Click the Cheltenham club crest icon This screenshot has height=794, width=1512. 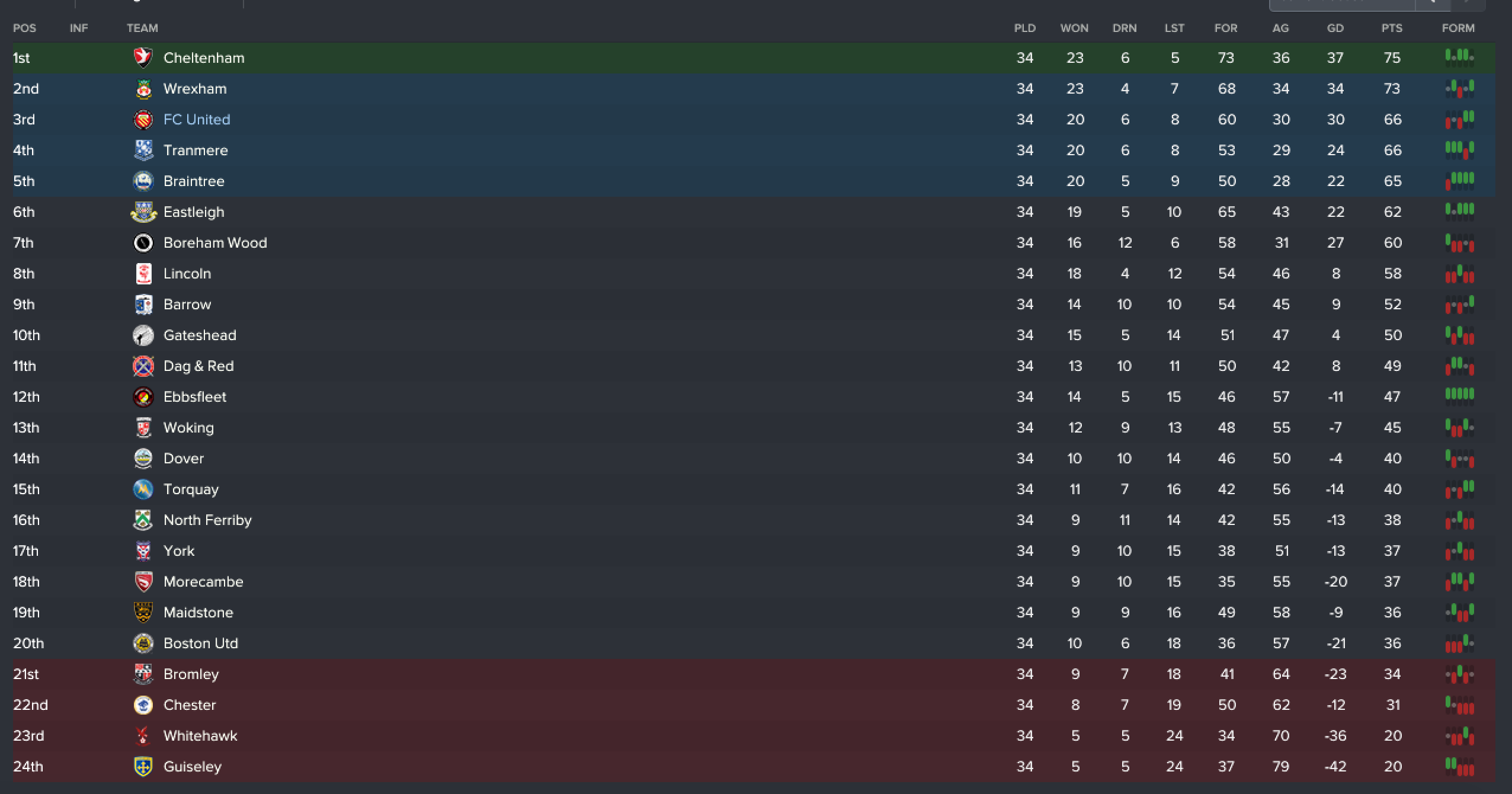coord(143,57)
